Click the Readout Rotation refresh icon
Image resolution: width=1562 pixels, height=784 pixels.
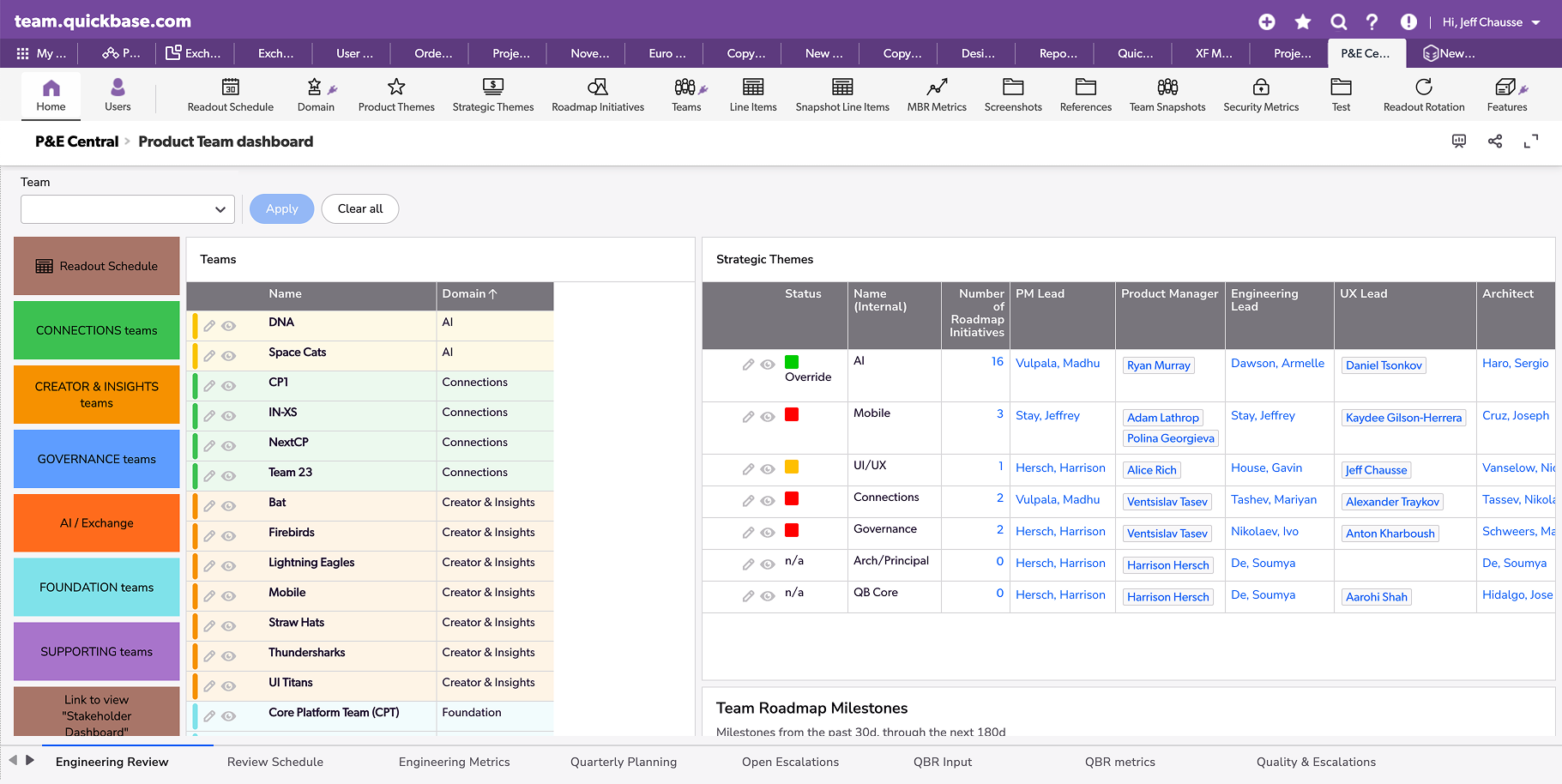1424,87
